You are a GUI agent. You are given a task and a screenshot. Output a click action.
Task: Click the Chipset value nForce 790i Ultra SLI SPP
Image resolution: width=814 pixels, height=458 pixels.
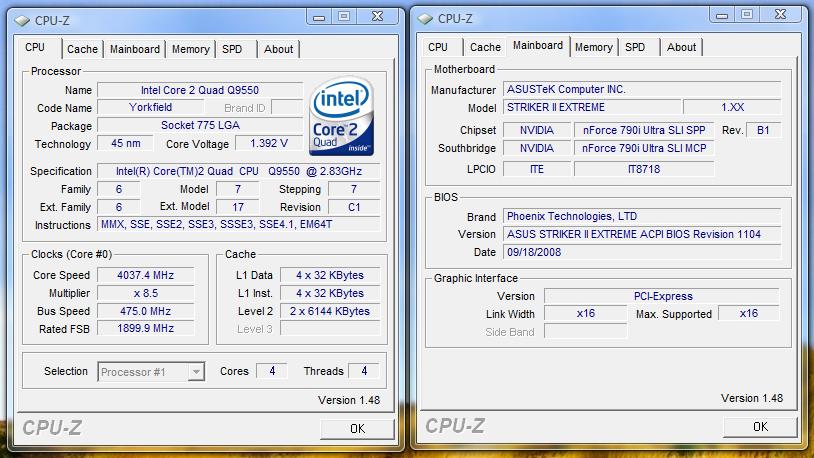644,130
